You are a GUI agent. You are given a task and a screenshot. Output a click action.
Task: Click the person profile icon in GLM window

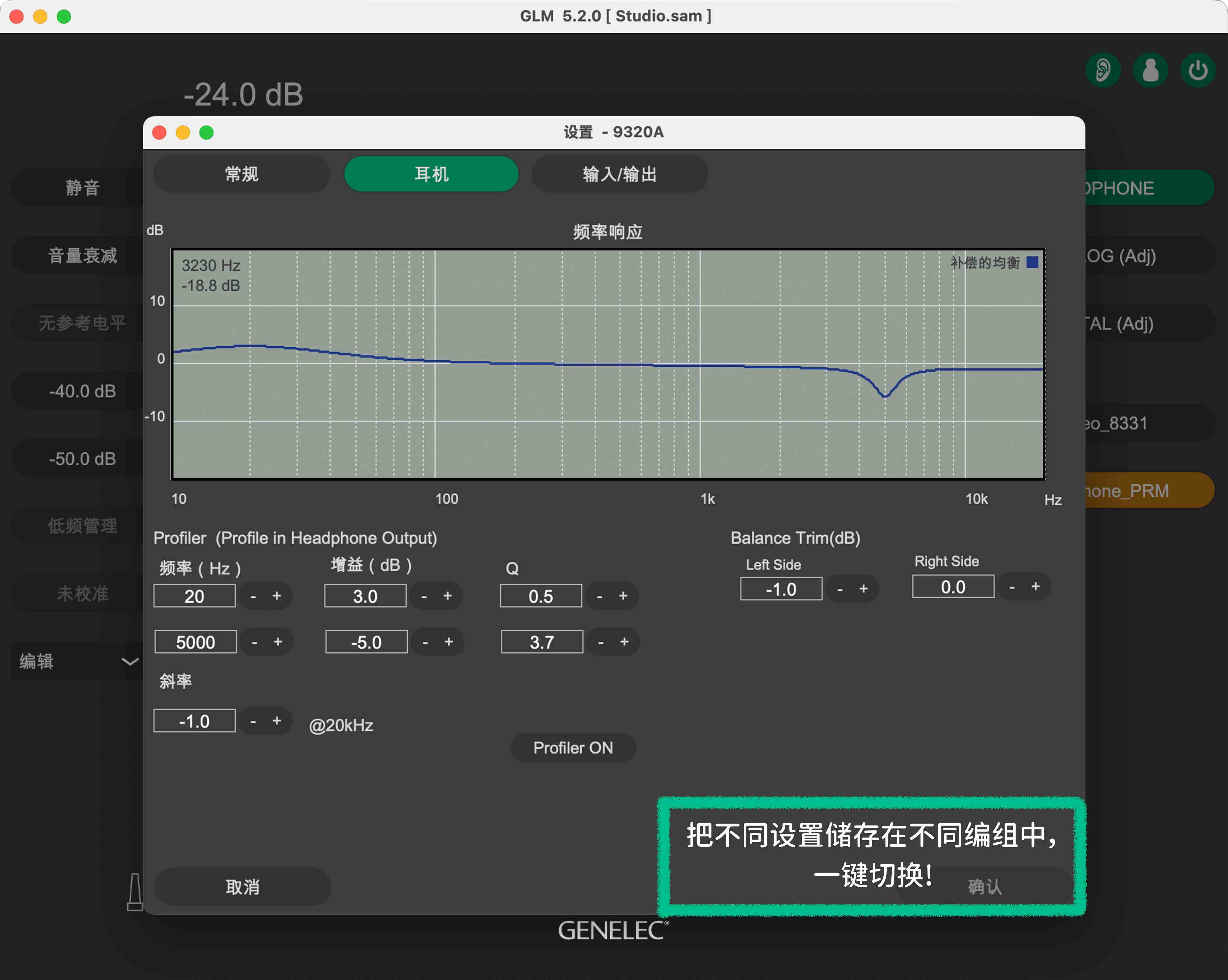pos(1151,70)
